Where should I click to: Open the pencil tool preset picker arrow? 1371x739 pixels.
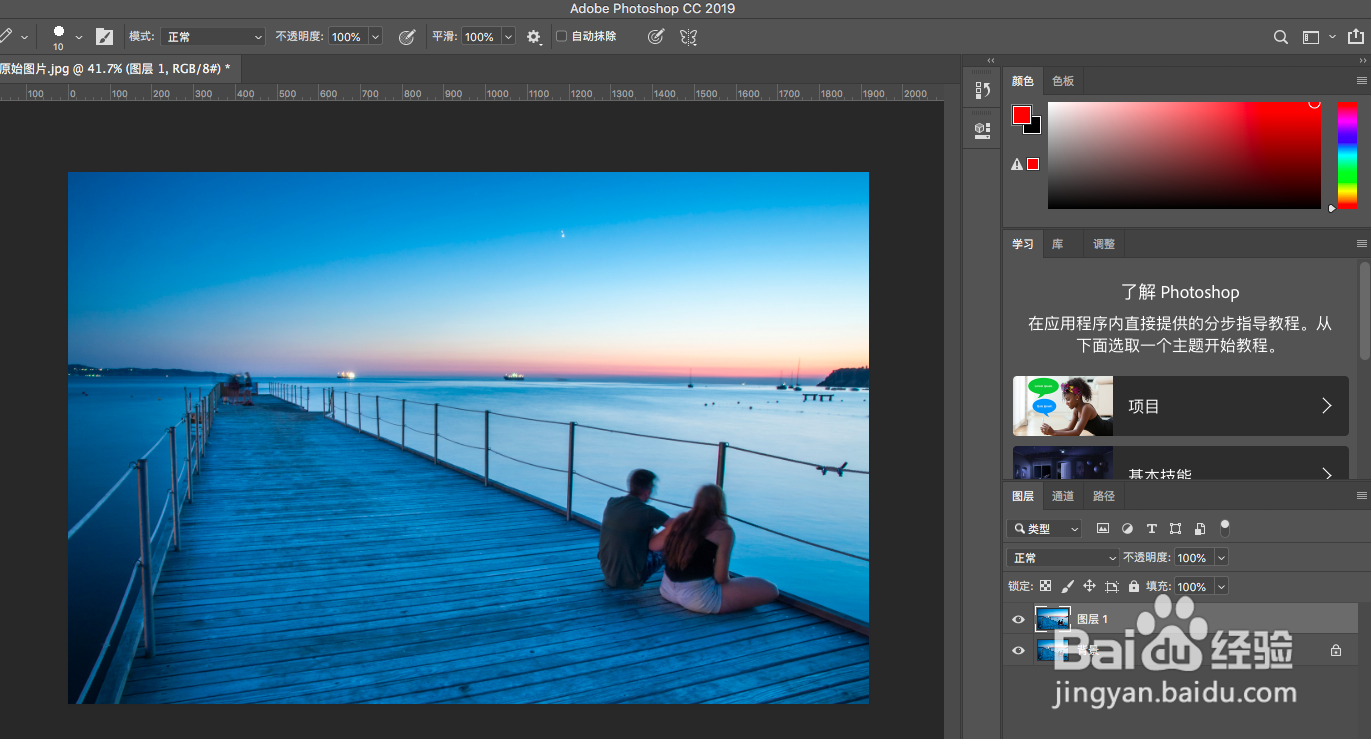(25, 37)
